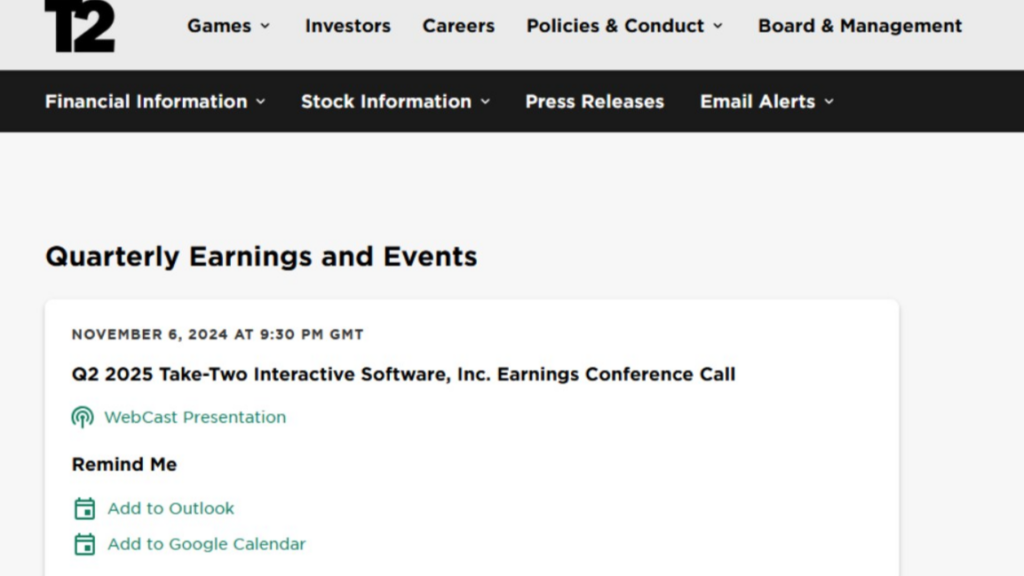The height and width of the screenshot is (576, 1024).
Task: Click the T2 Take-Two logo
Action: click(x=79, y=26)
